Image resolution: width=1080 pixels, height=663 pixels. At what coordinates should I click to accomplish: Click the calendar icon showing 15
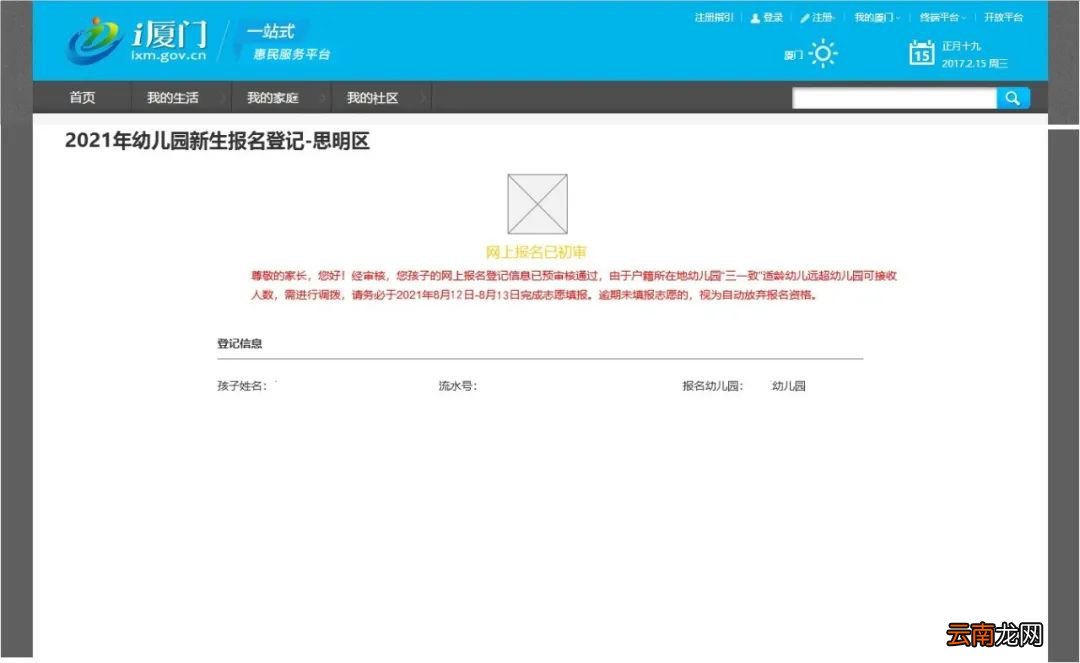[x=922, y=52]
